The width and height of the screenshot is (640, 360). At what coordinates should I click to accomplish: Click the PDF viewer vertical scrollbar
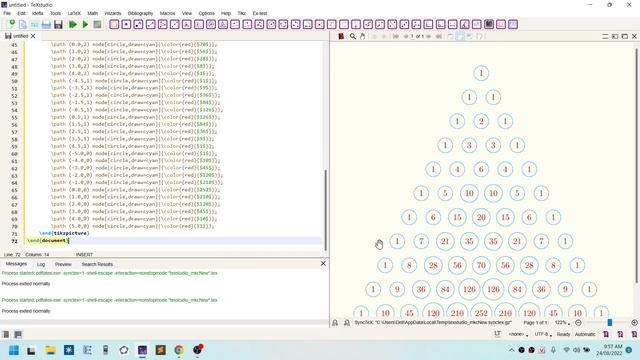pyautogui.click(x=637, y=165)
